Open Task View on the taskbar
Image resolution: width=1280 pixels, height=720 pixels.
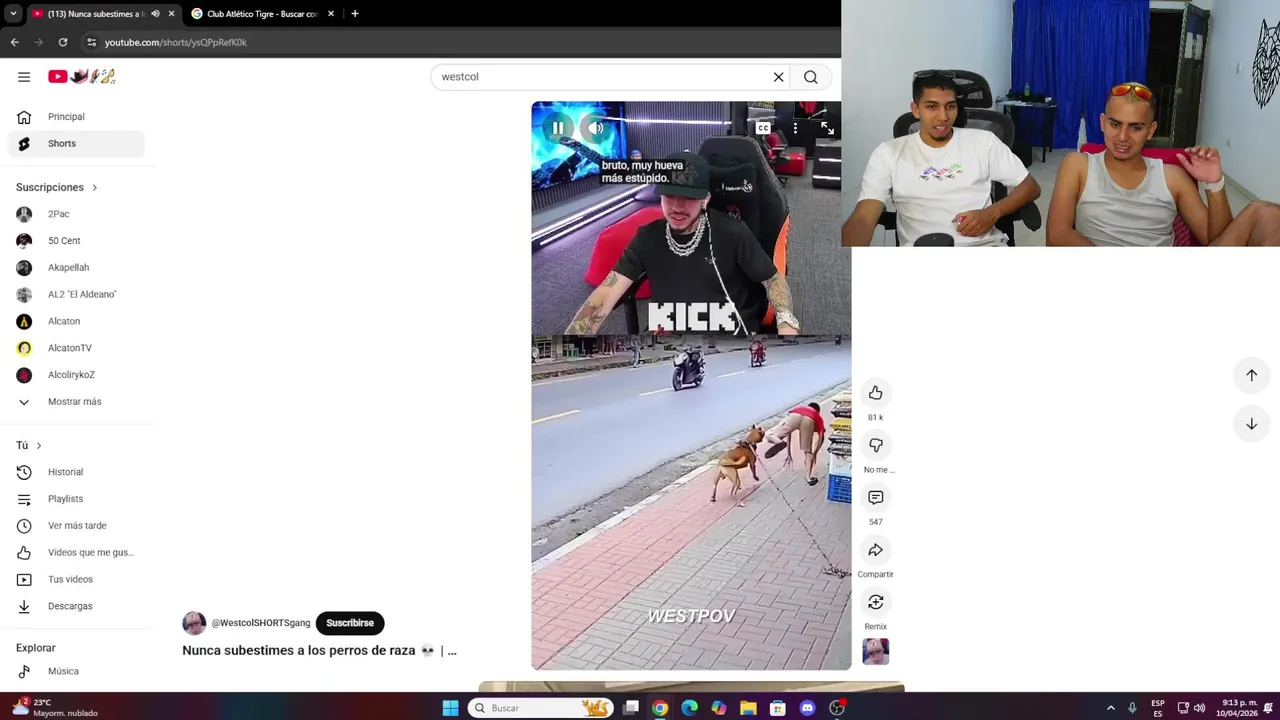(631, 708)
